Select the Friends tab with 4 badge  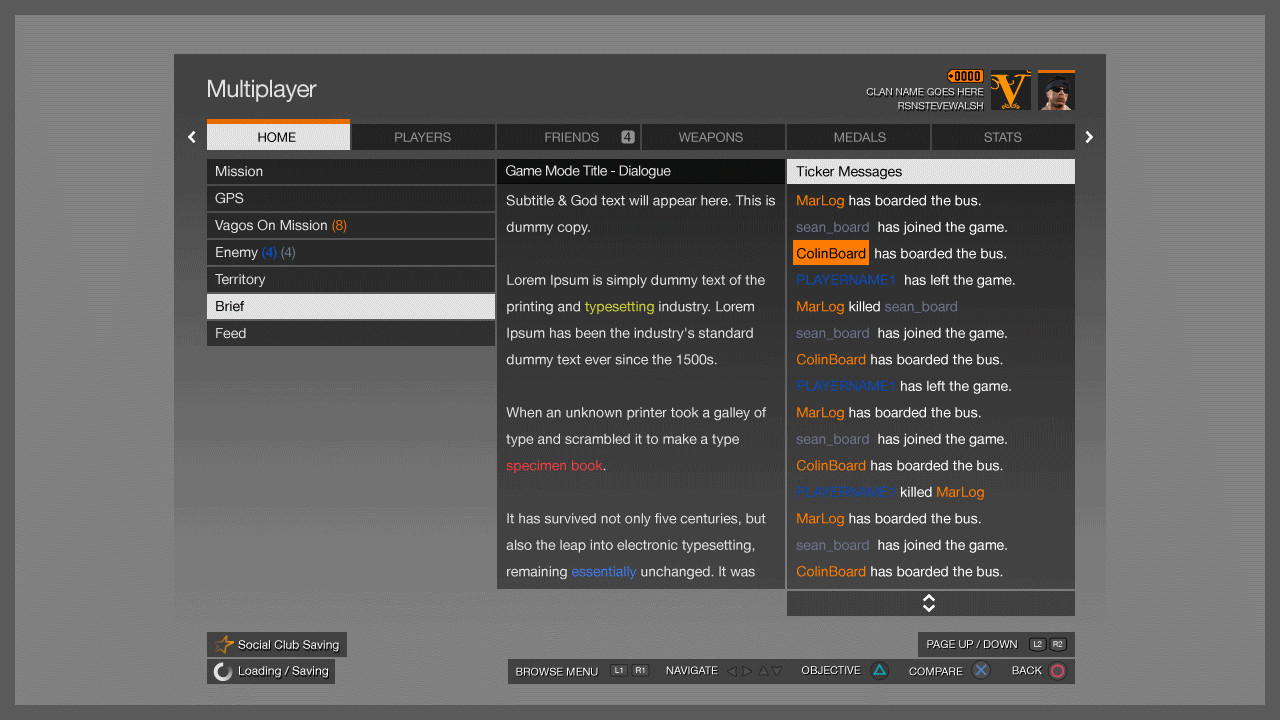(568, 137)
